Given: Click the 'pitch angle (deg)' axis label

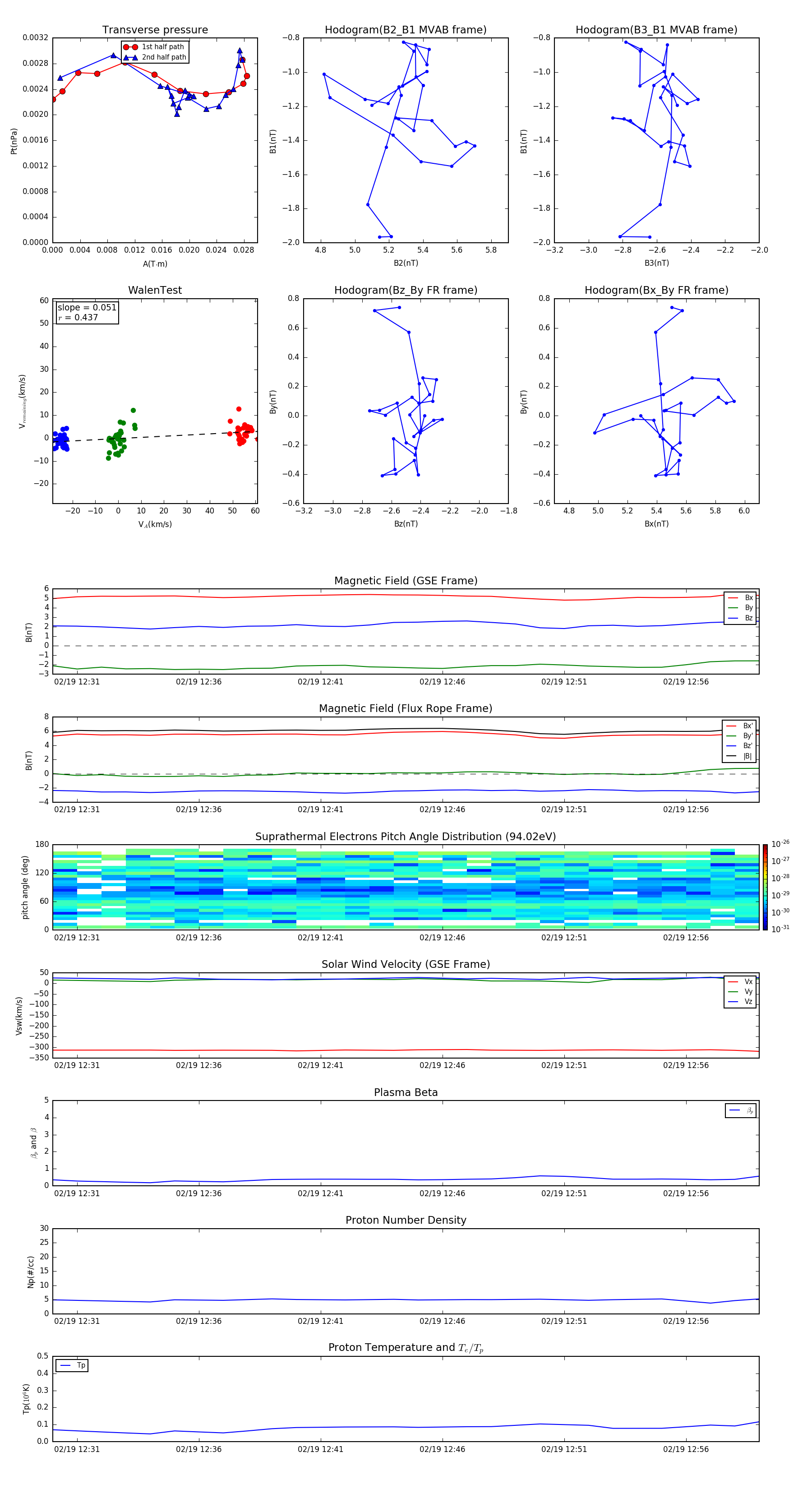Looking at the screenshot, I should (x=25, y=887).
